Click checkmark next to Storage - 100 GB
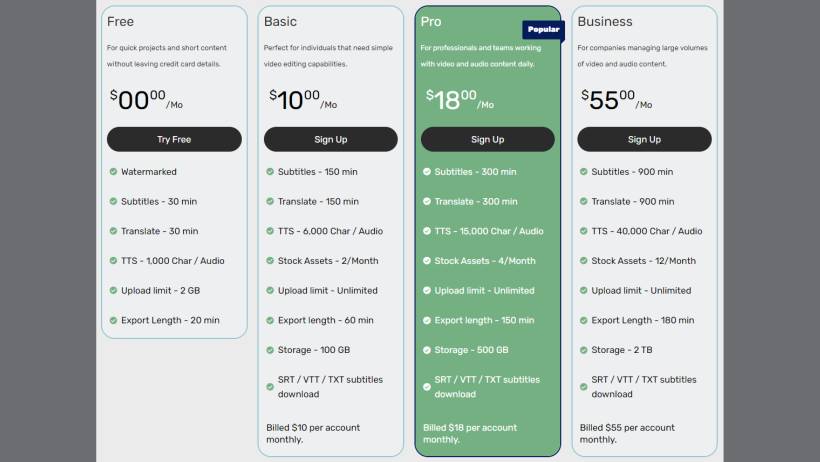 point(270,350)
